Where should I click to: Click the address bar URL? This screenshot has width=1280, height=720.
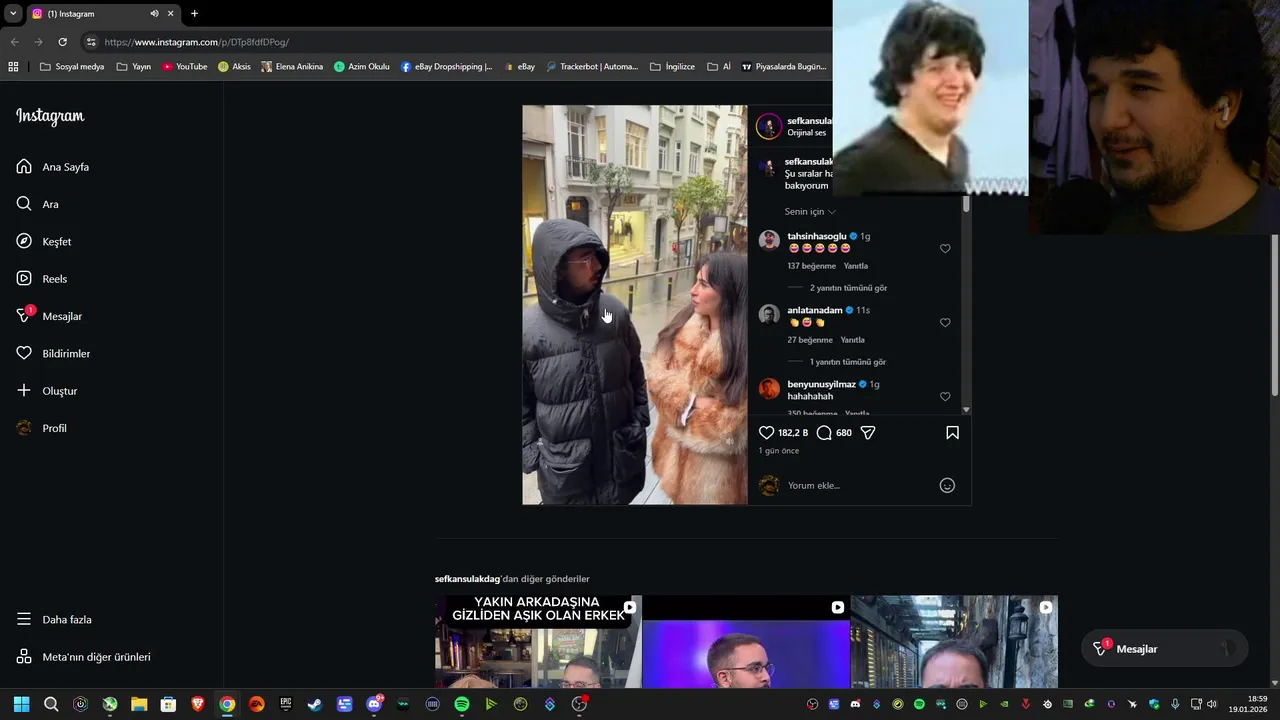pos(197,42)
